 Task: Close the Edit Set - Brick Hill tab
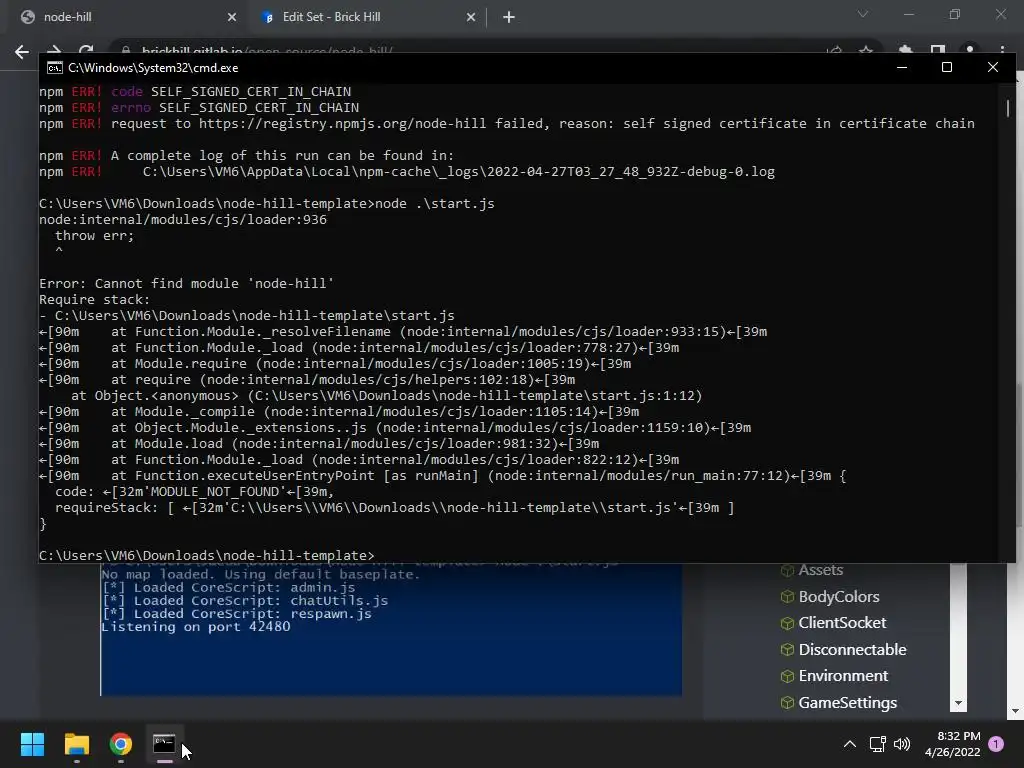[x=471, y=18]
